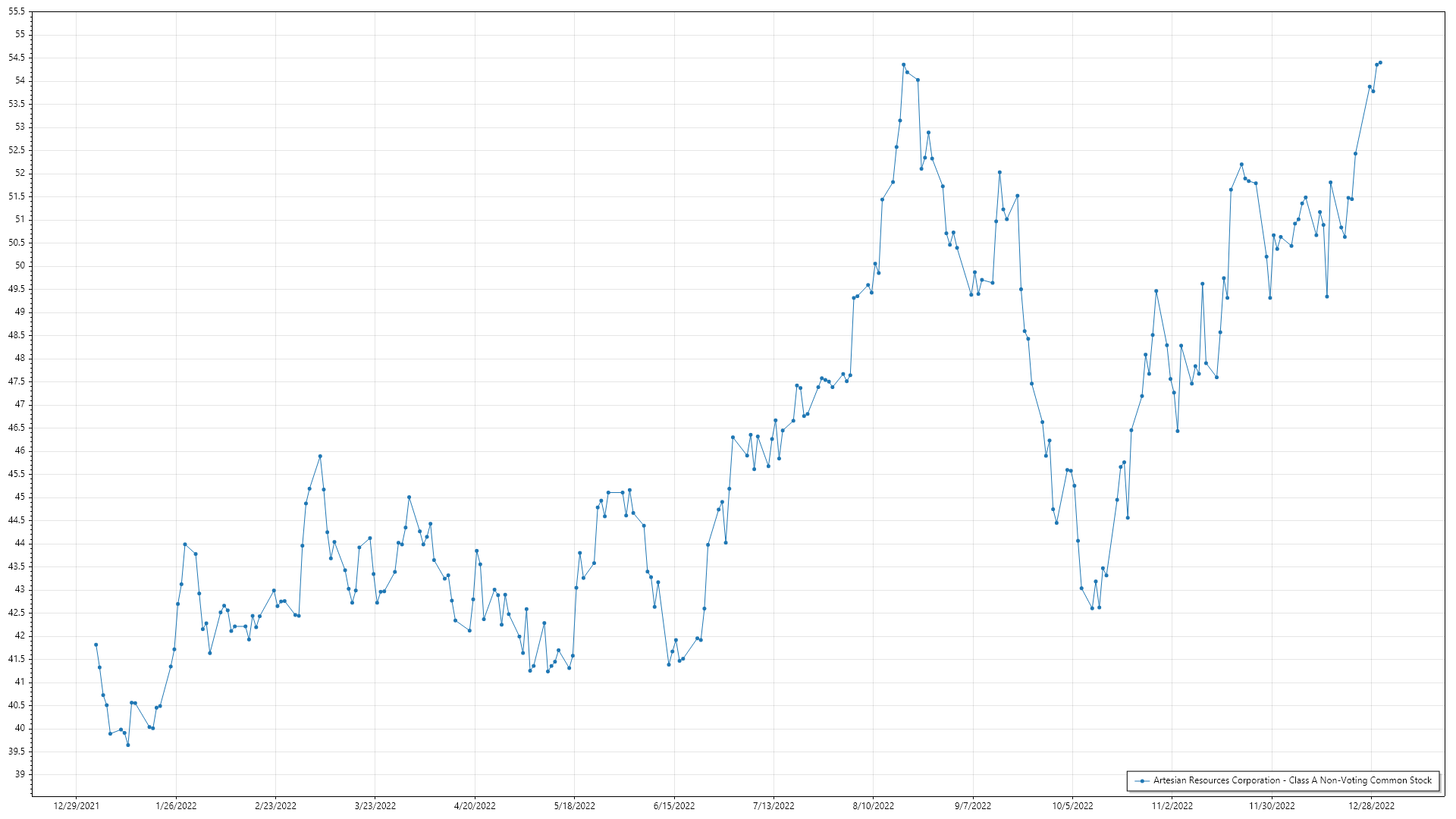Viewport: 1456px width, 819px height.
Task: Select the final data point at far right
Action: pos(1380,63)
